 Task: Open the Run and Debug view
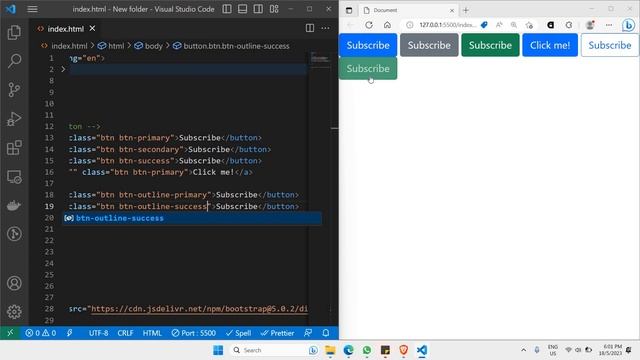coord(14,119)
